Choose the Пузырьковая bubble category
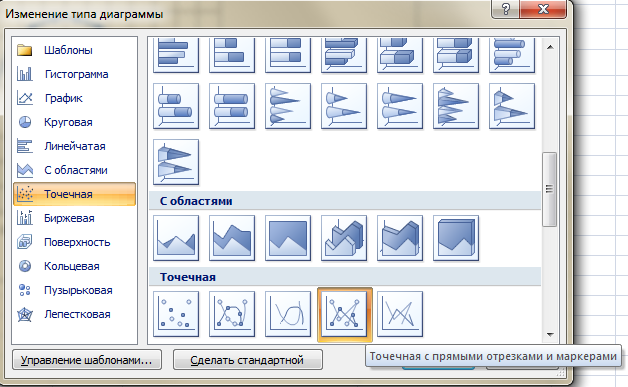Viewport: 628px width, 387px height. (74, 290)
